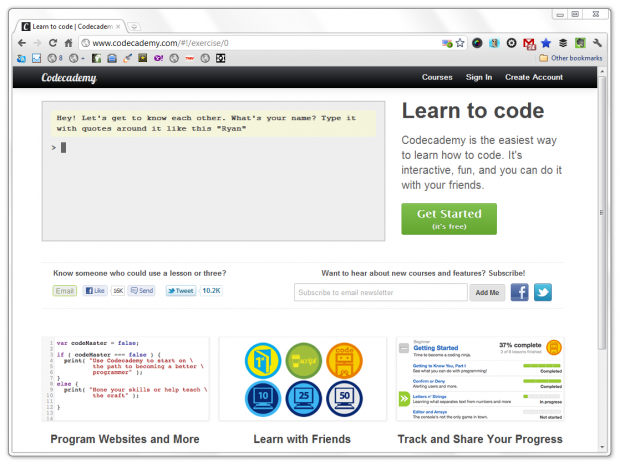Click Track and Share Your Progress heading
620x464 pixels.
click(480, 439)
